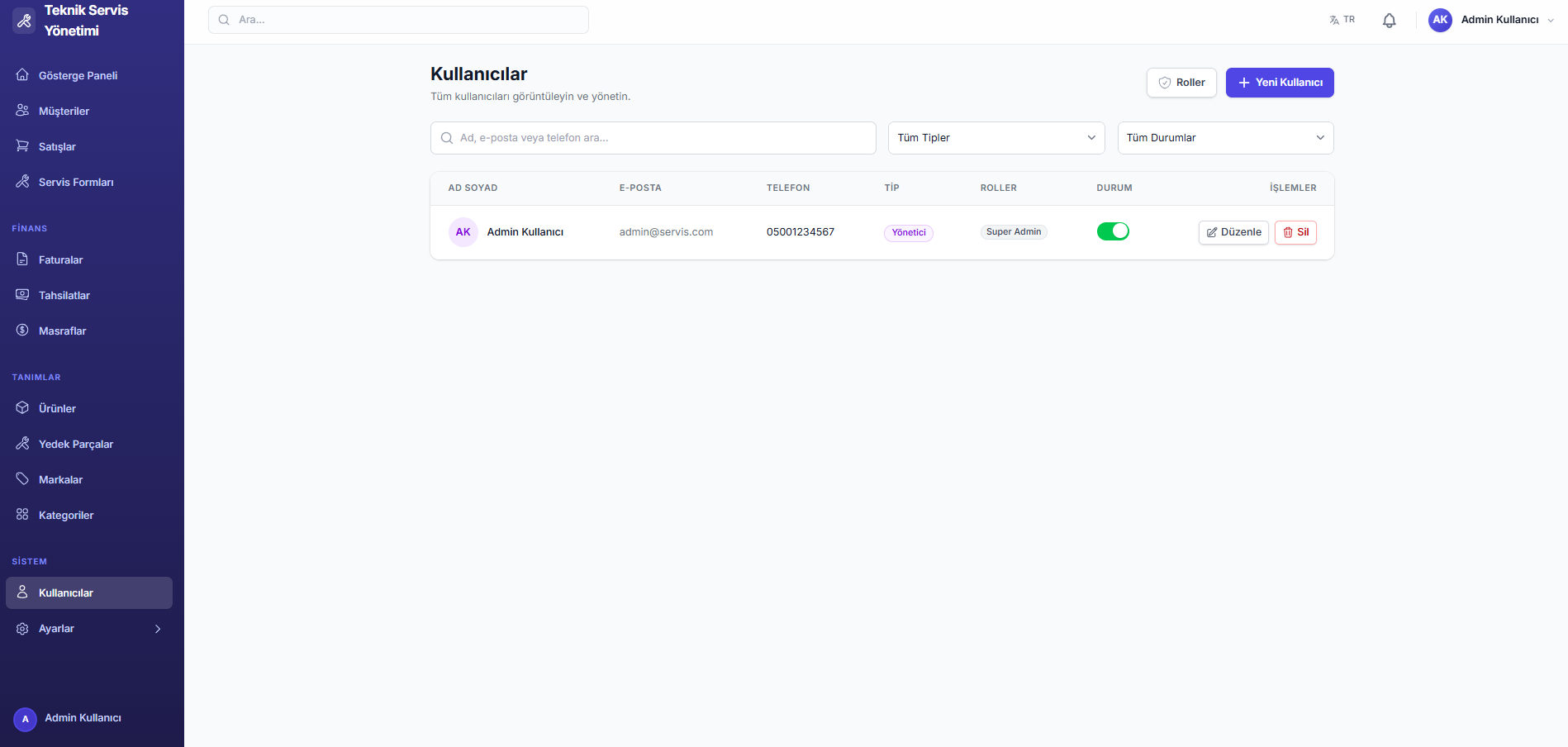
Task: Click the notification bell icon
Action: pyautogui.click(x=1389, y=21)
